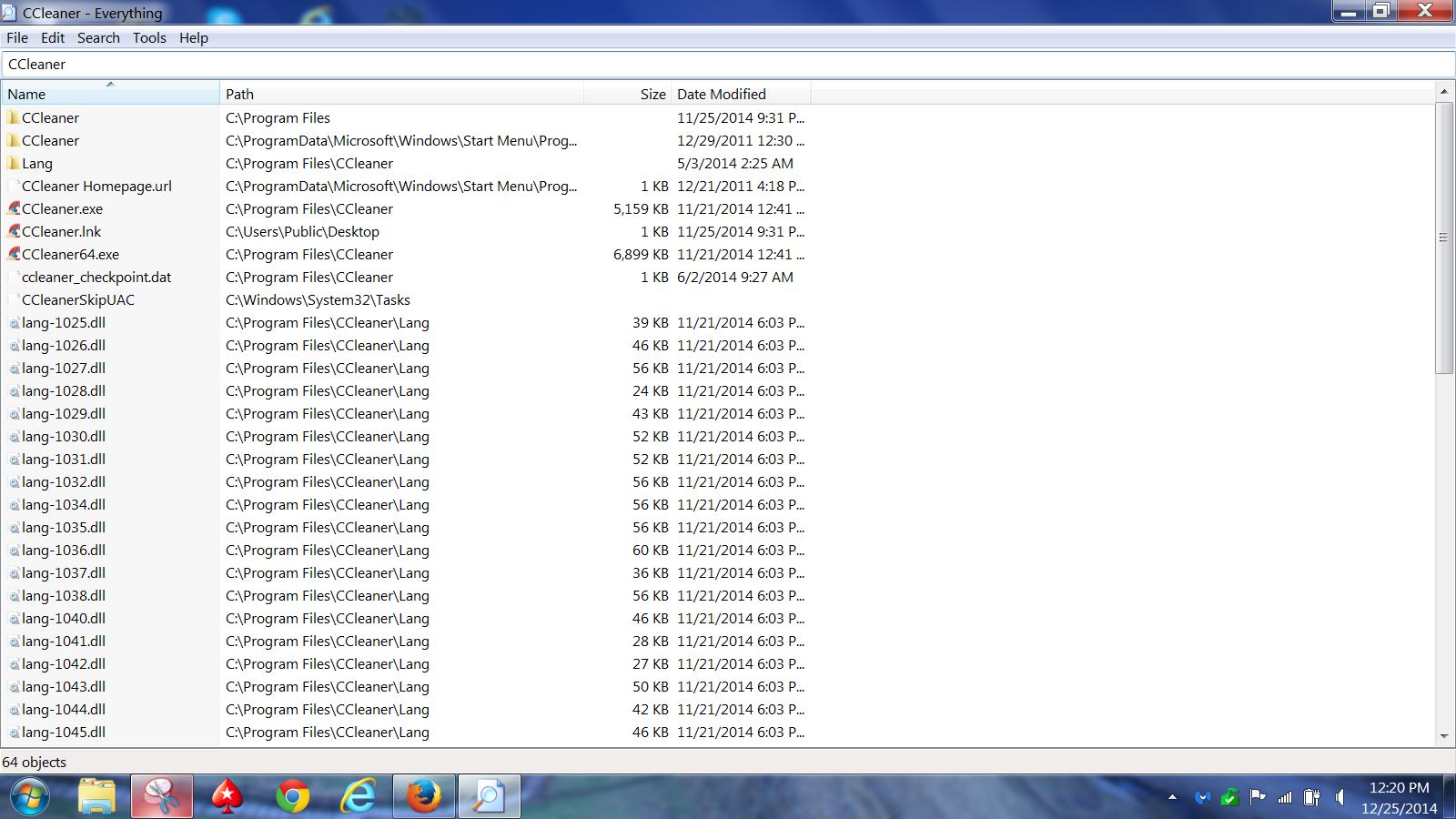Select the CCleaner Homepage.url file name

coord(96,186)
